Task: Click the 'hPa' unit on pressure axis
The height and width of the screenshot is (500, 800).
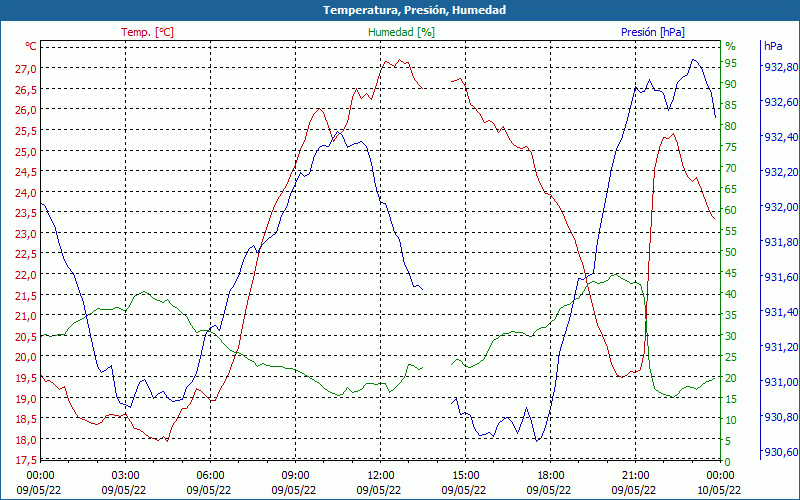Action: (x=773, y=46)
